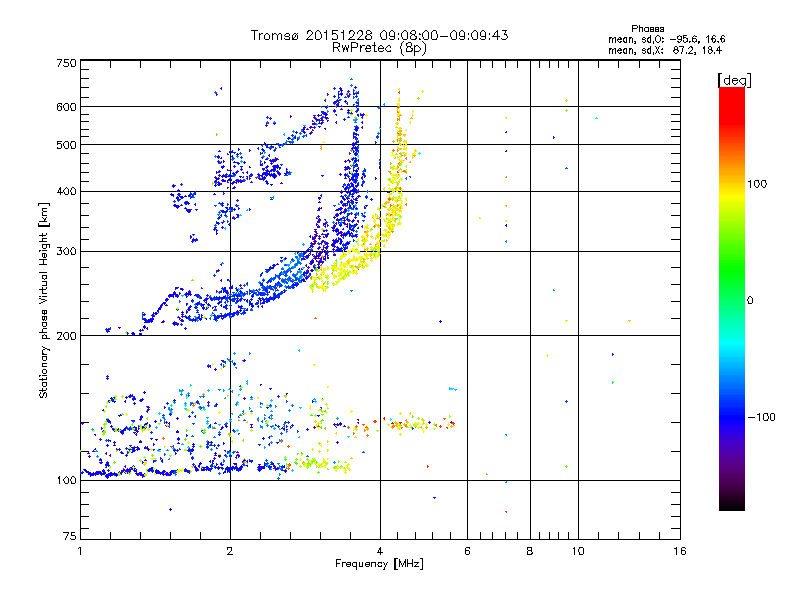This screenshot has width=800, height=600.
Task: Click the '400' height axis tick label
Action: click(66, 192)
